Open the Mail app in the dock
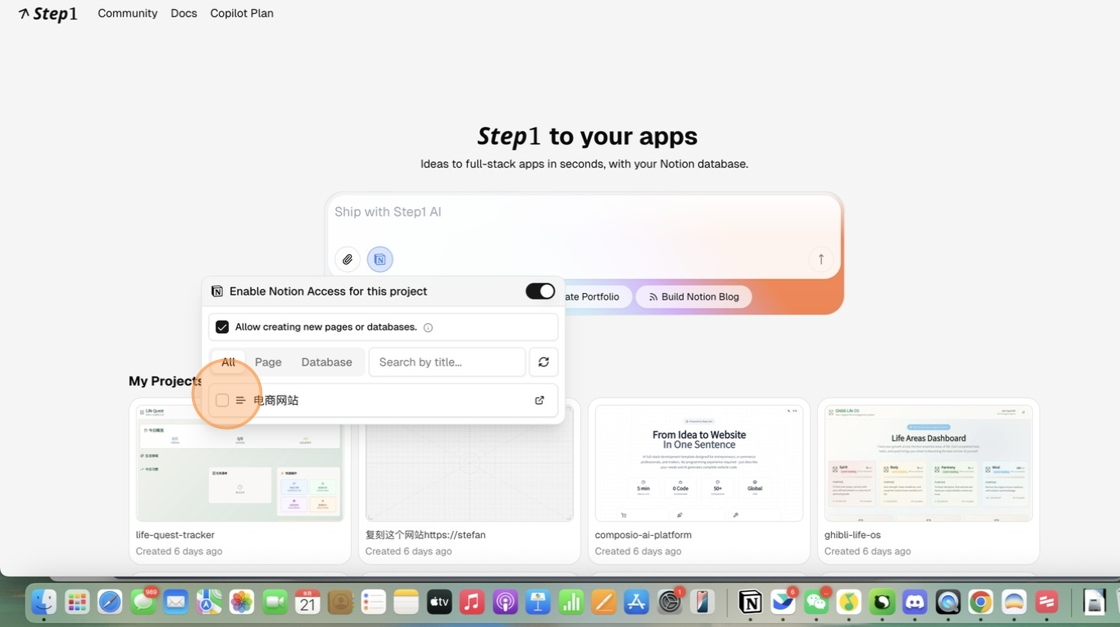 [x=176, y=602]
